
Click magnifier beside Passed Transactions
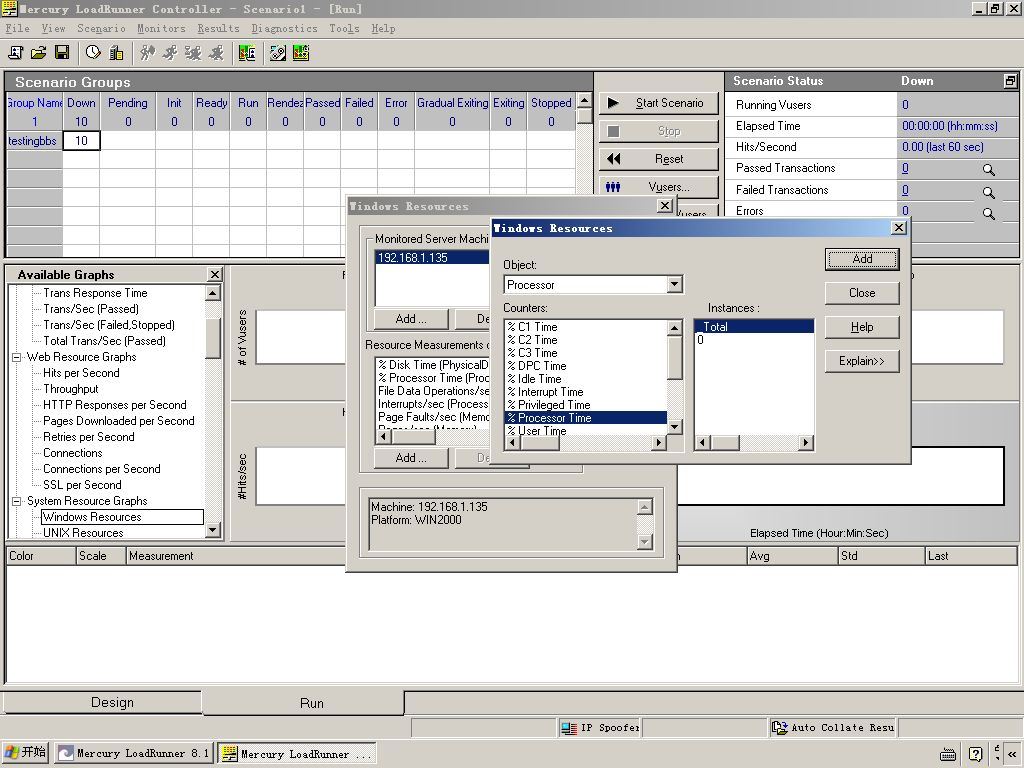coord(989,170)
